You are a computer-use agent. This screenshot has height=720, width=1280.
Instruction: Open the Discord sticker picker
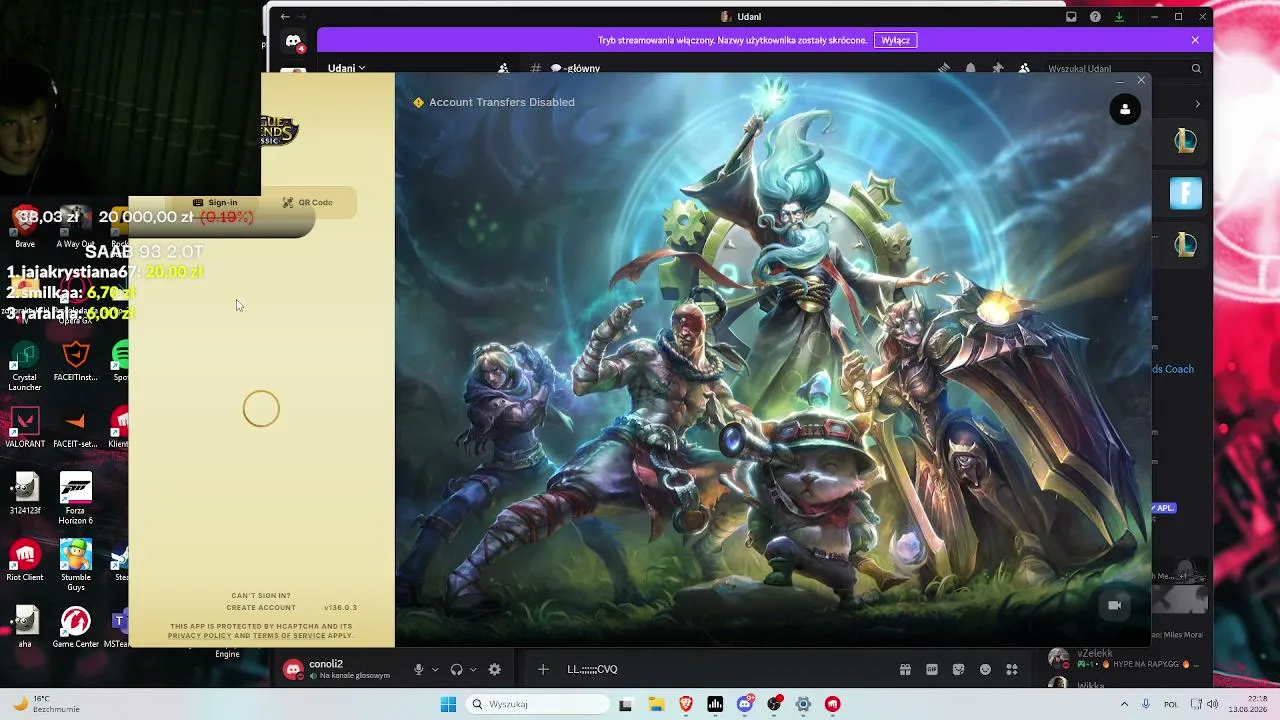tap(959, 669)
